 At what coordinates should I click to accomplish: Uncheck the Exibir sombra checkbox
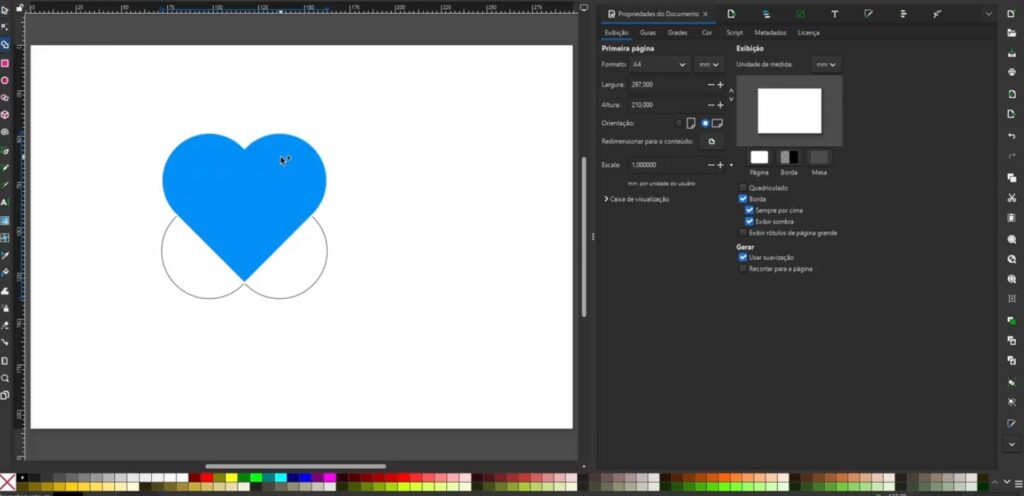749,221
